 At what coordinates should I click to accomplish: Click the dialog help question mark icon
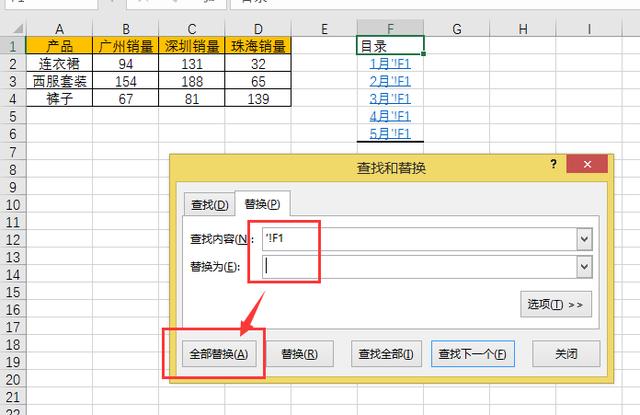pos(553,164)
